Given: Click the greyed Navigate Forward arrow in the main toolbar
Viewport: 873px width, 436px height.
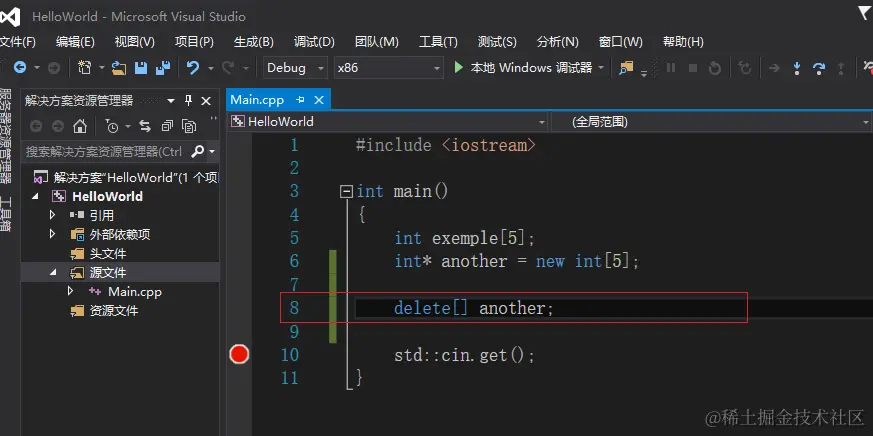Looking at the screenshot, I should [x=54, y=68].
